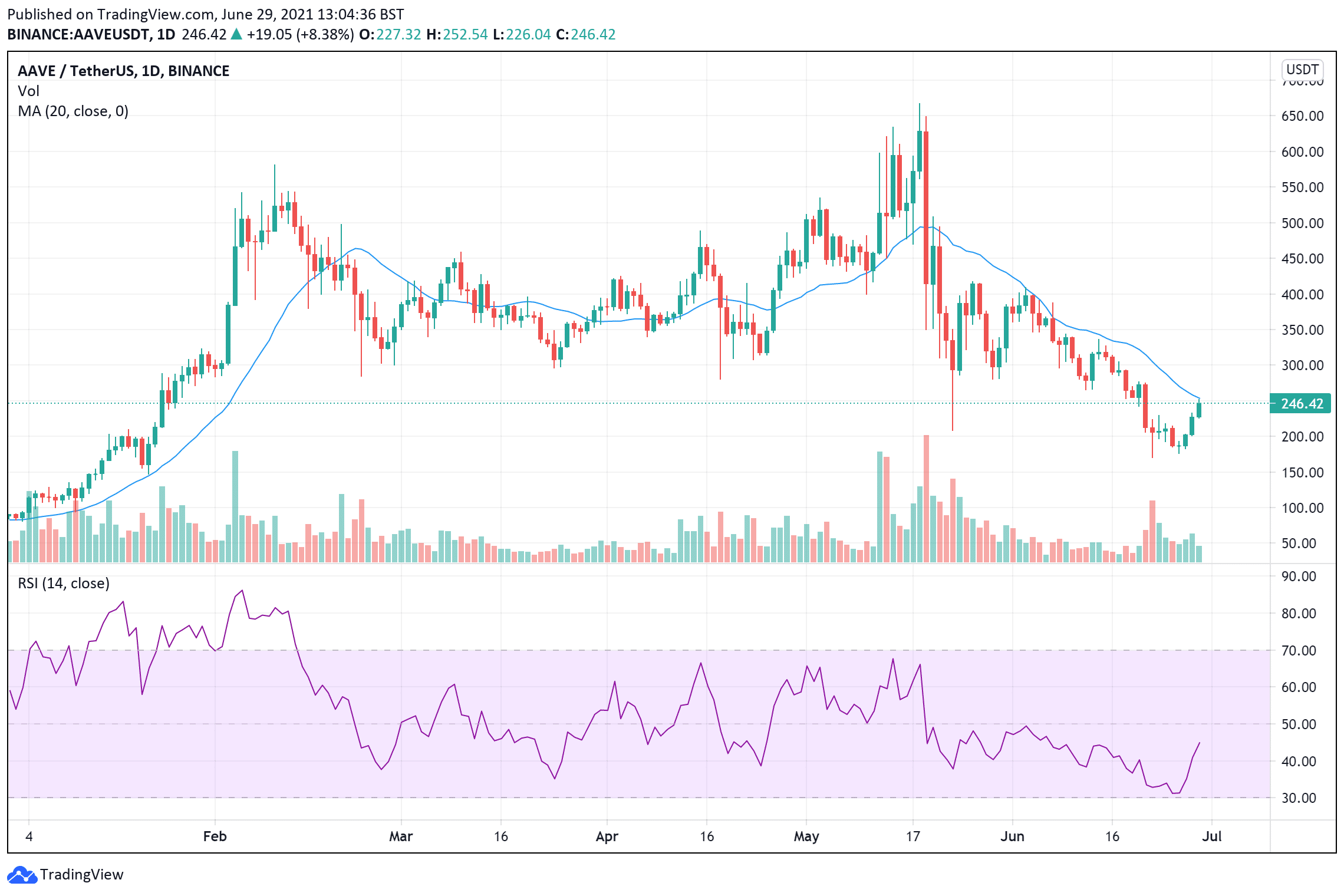Viewport: 1344px width, 896px height.
Task: Click the 4 date label on time axis
Action: [29, 836]
